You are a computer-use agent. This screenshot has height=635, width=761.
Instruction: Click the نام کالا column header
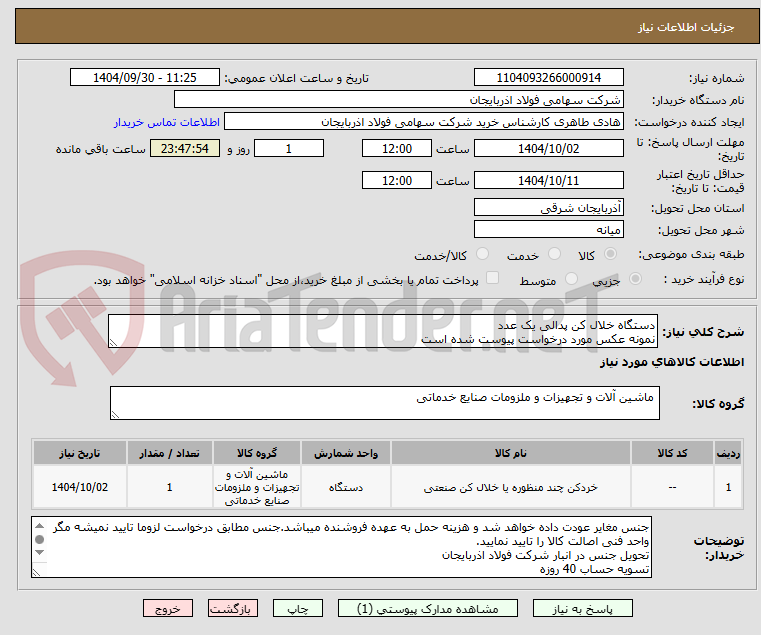tap(511, 453)
